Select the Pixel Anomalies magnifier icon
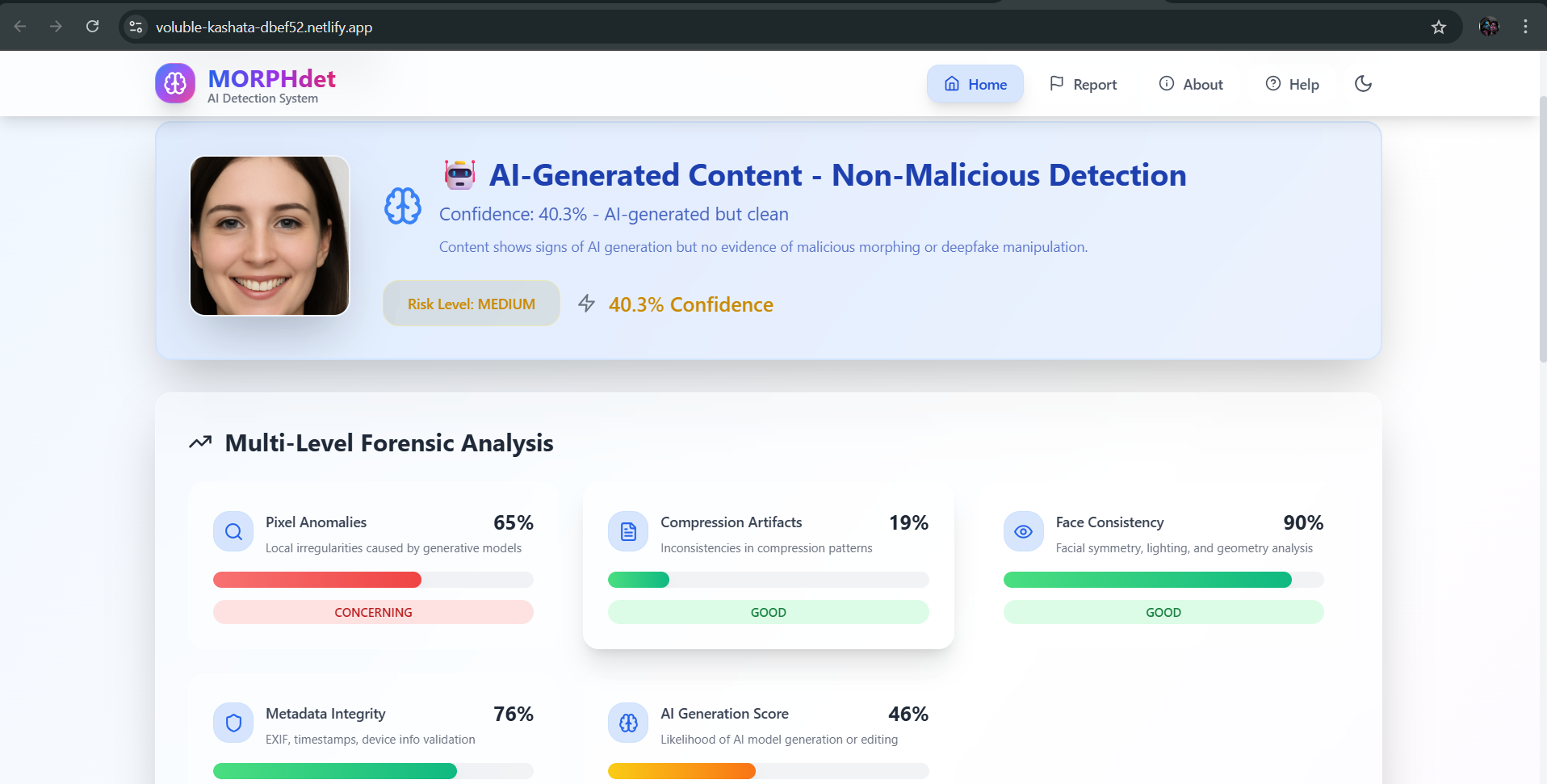The image size is (1547, 784). point(233,531)
